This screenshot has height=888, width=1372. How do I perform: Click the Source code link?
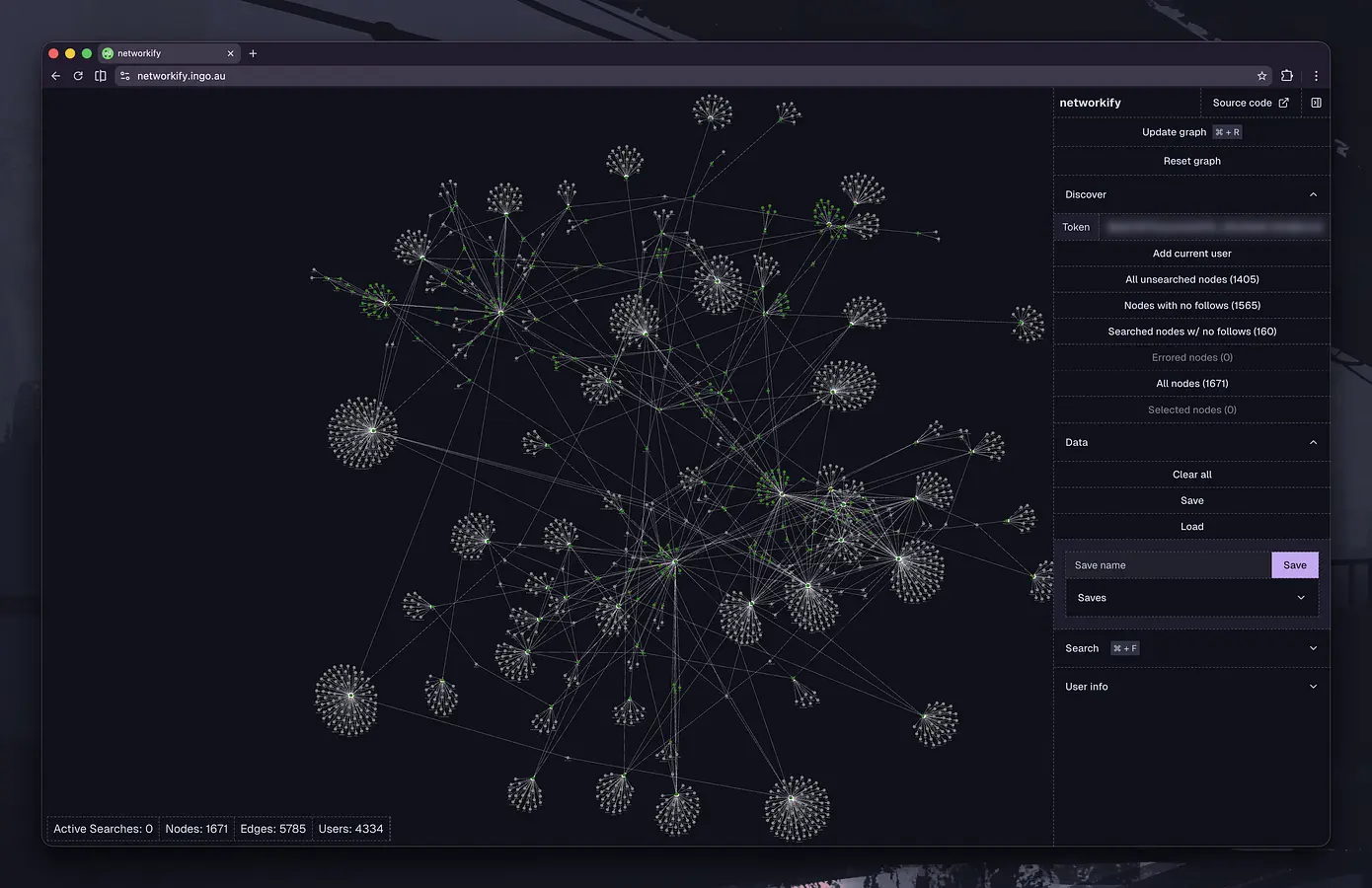click(1250, 103)
